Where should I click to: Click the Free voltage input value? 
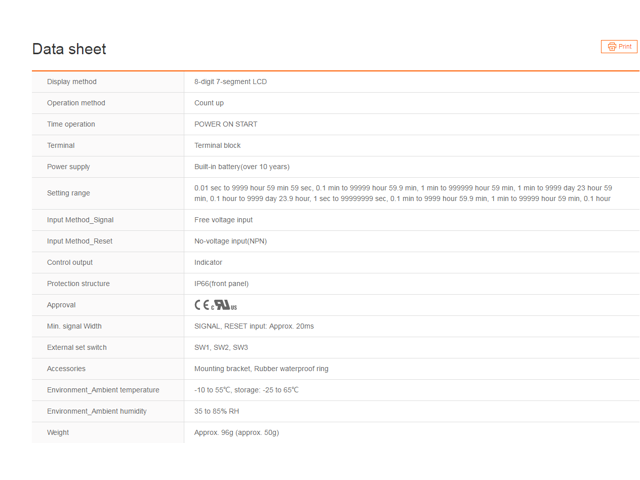tap(223, 220)
